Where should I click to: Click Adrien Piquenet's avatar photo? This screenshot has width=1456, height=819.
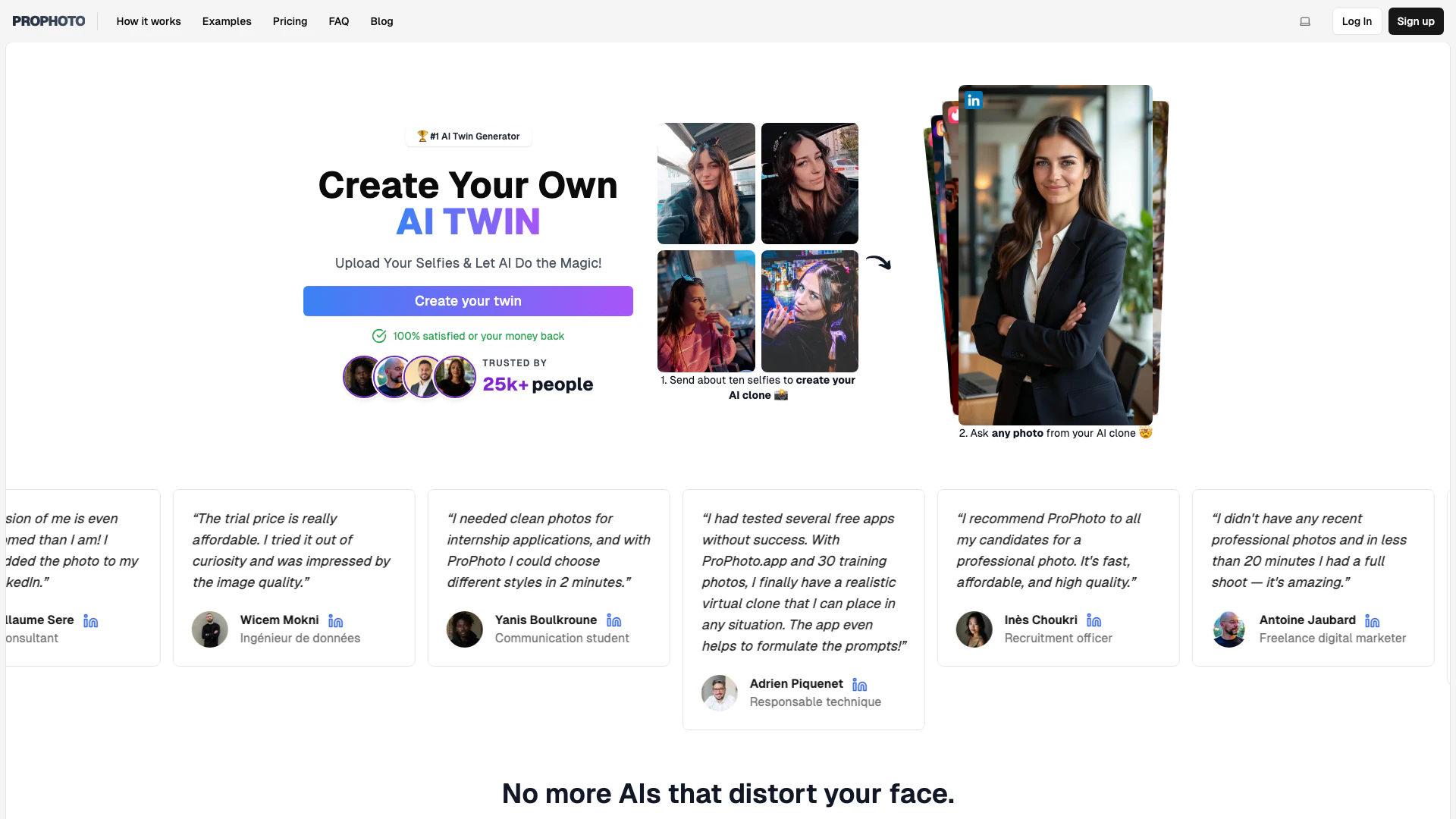719,692
